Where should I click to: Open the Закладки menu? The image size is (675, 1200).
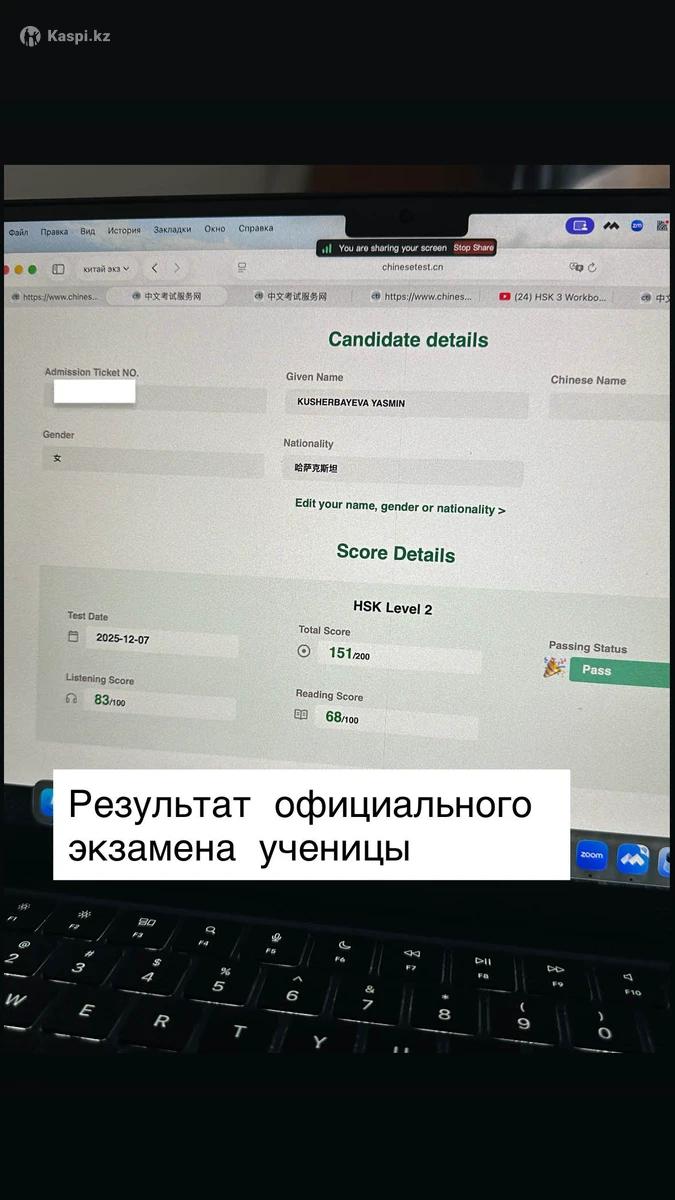pos(172,229)
